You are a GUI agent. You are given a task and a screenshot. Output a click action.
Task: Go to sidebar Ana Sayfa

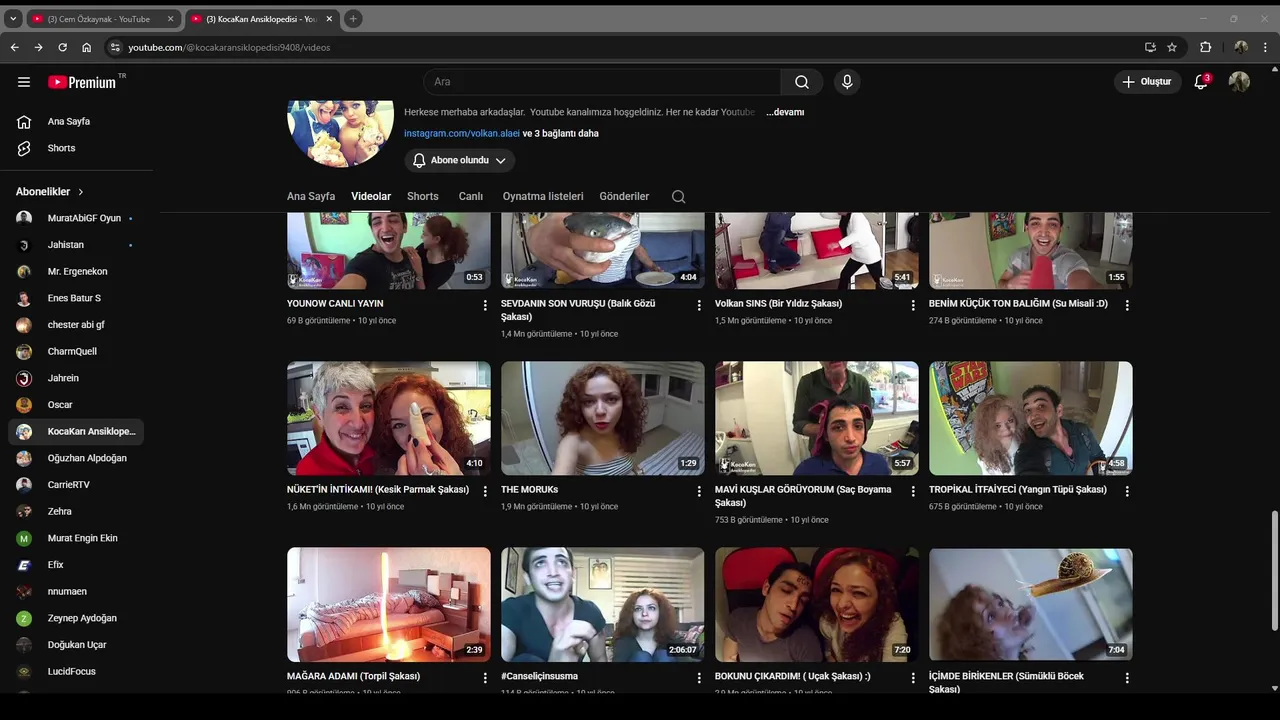point(76,122)
